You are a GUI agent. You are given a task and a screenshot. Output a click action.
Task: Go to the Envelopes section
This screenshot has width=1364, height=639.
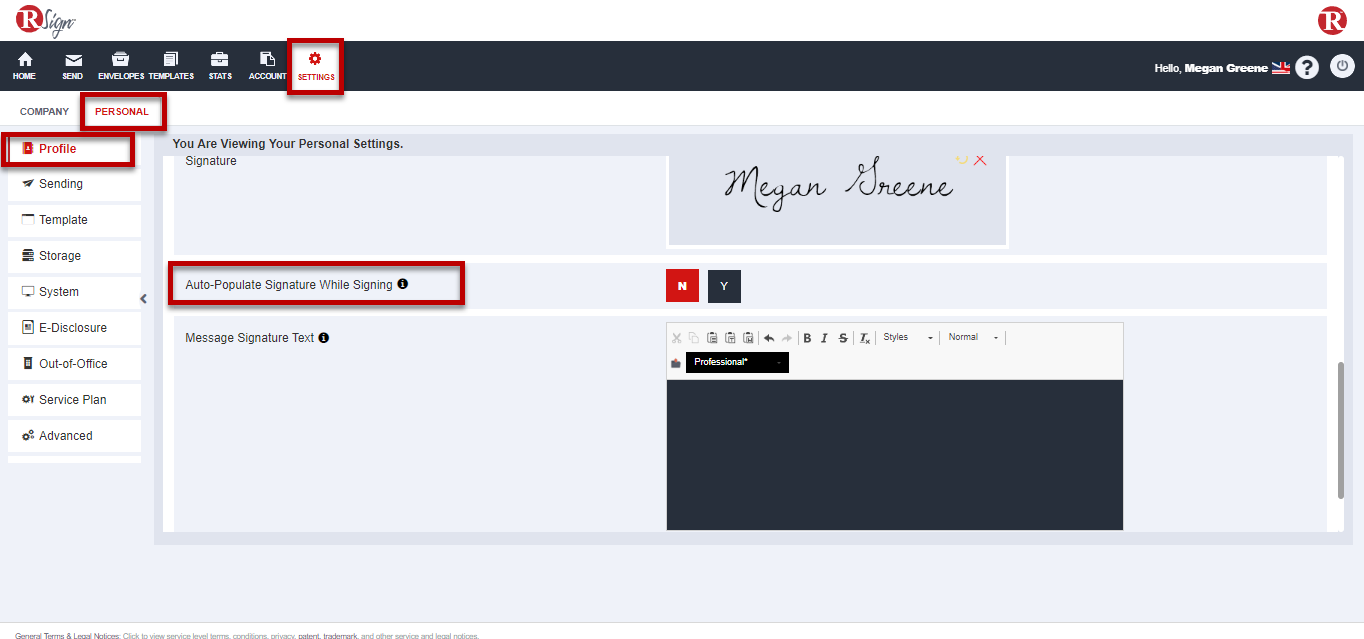[x=121, y=65]
